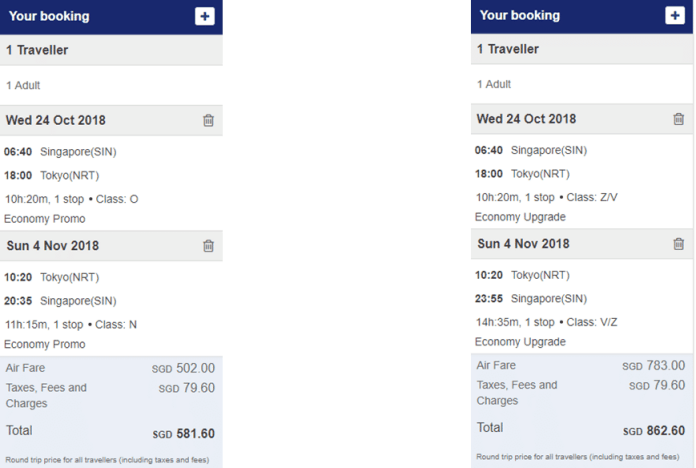Delete Wed 24 Oct flight in Economy Upgrade booking
This screenshot has height=468, width=696.
(678, 119)
